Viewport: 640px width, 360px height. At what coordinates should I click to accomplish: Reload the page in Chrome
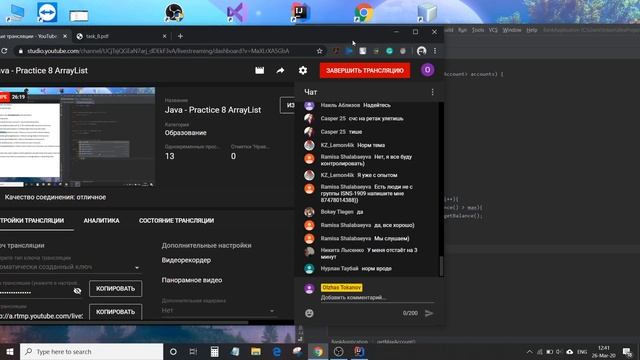4,51
